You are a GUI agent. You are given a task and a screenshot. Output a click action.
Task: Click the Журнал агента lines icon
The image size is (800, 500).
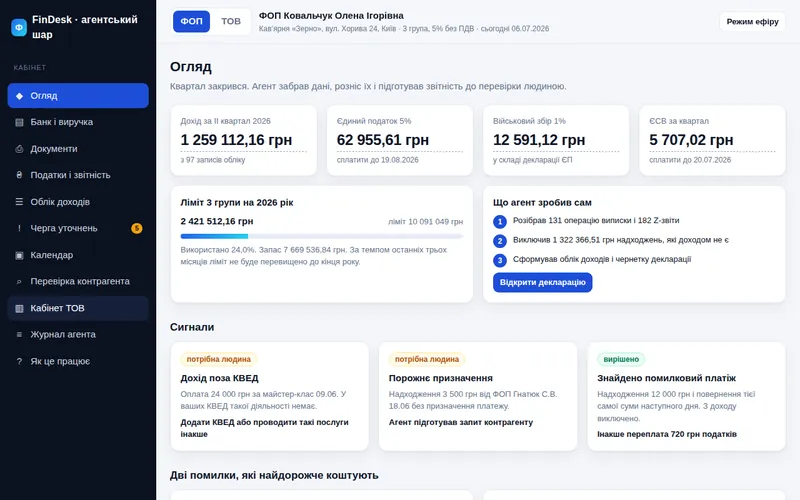pyautogui.click(x=19, y=335)
